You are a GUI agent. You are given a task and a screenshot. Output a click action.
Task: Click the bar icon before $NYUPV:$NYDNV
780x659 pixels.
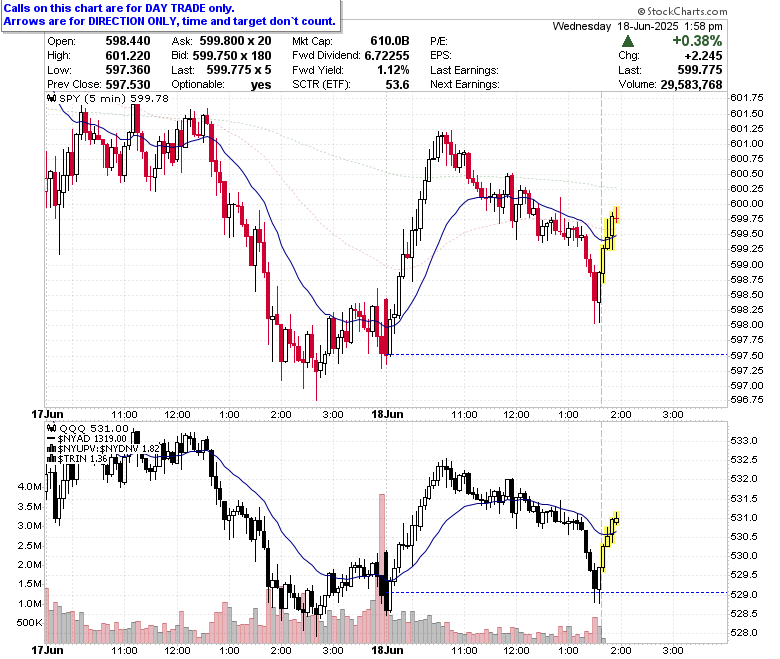click(52, 449)
